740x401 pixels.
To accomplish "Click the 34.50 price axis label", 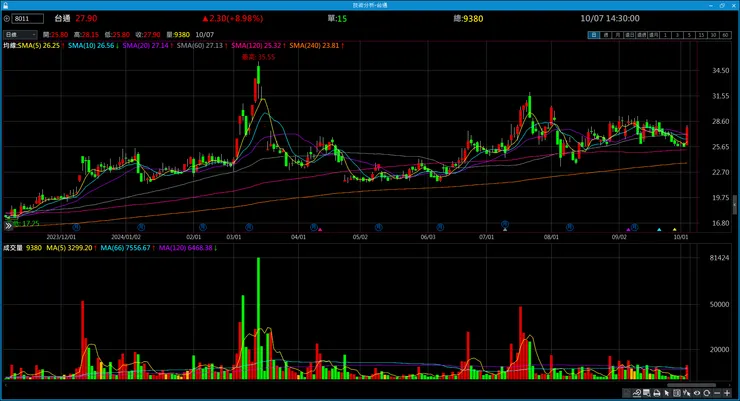I will [x=721, y=70].
